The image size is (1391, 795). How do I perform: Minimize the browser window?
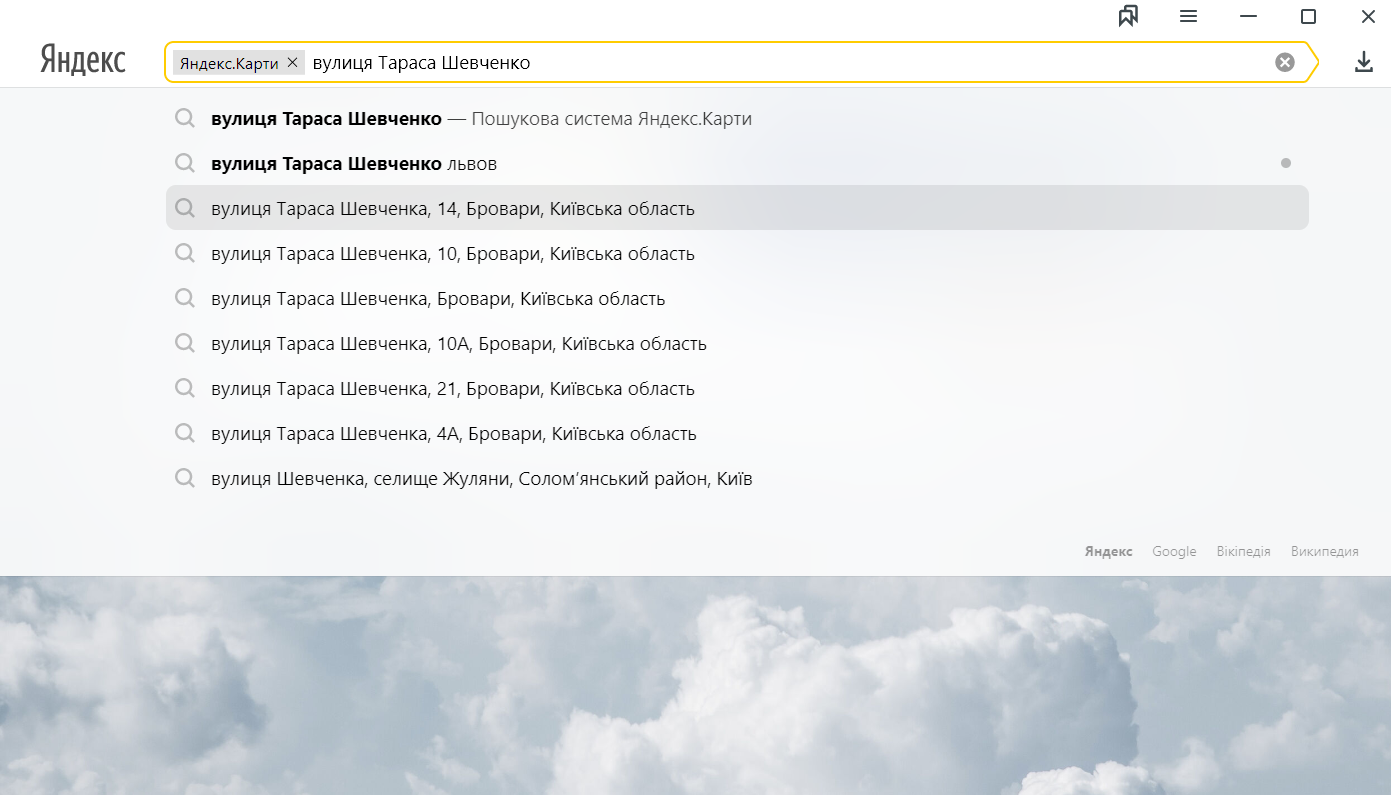[1248, 16]
